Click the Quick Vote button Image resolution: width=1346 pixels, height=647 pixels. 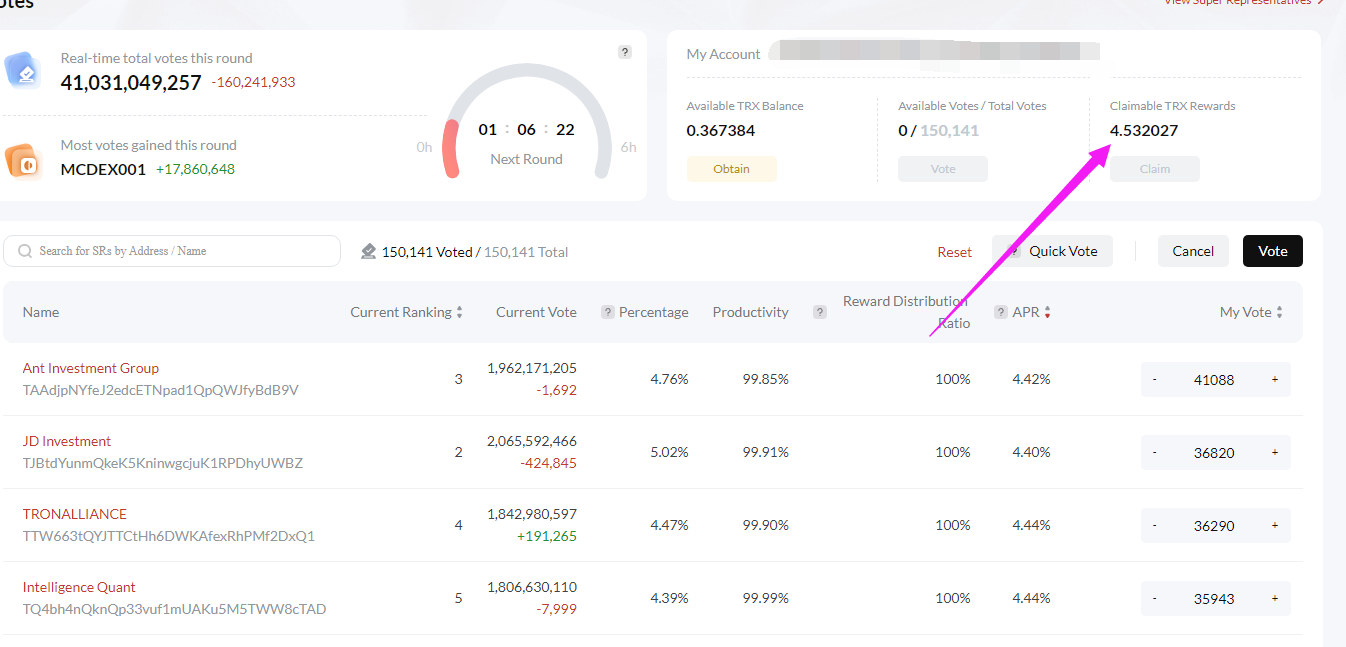click(1052, 251)
